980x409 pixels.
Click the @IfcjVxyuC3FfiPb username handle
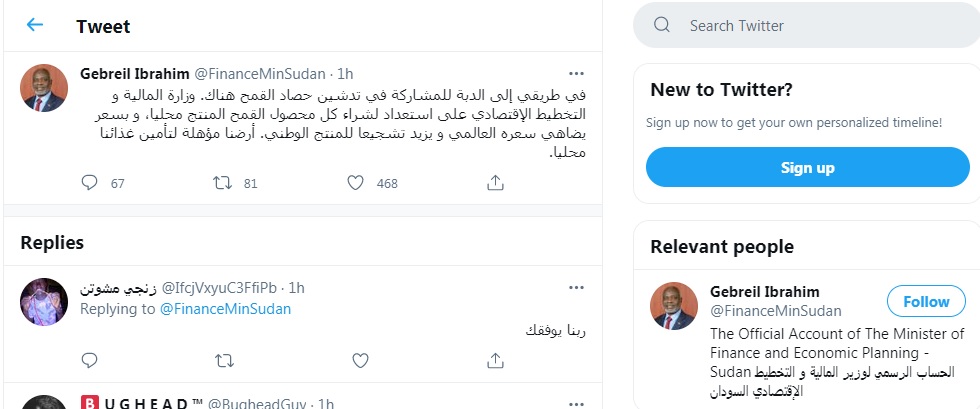pyautogui.click(x=220, y=288)
